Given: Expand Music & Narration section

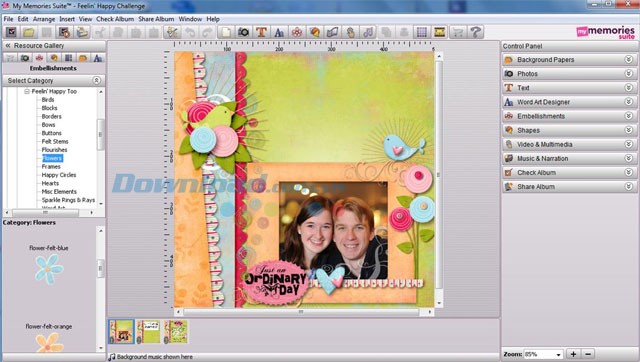Looking at the screenshot, I should [x=629, y=158].
